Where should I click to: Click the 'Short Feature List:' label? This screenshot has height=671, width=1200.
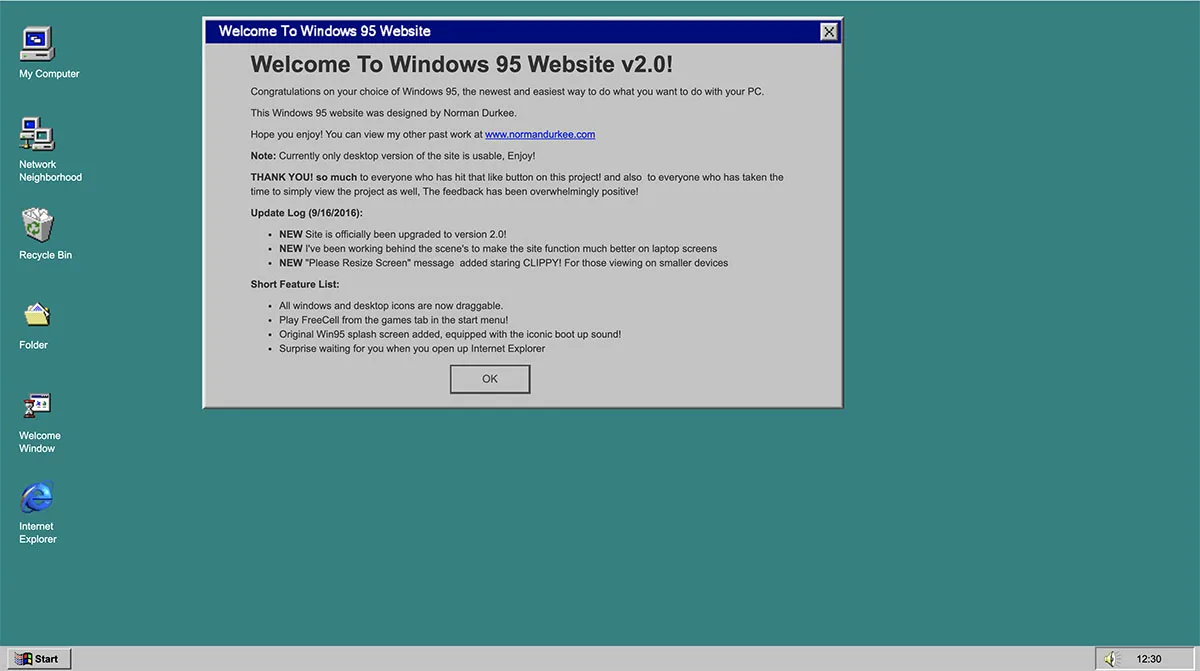coord(295,285)
